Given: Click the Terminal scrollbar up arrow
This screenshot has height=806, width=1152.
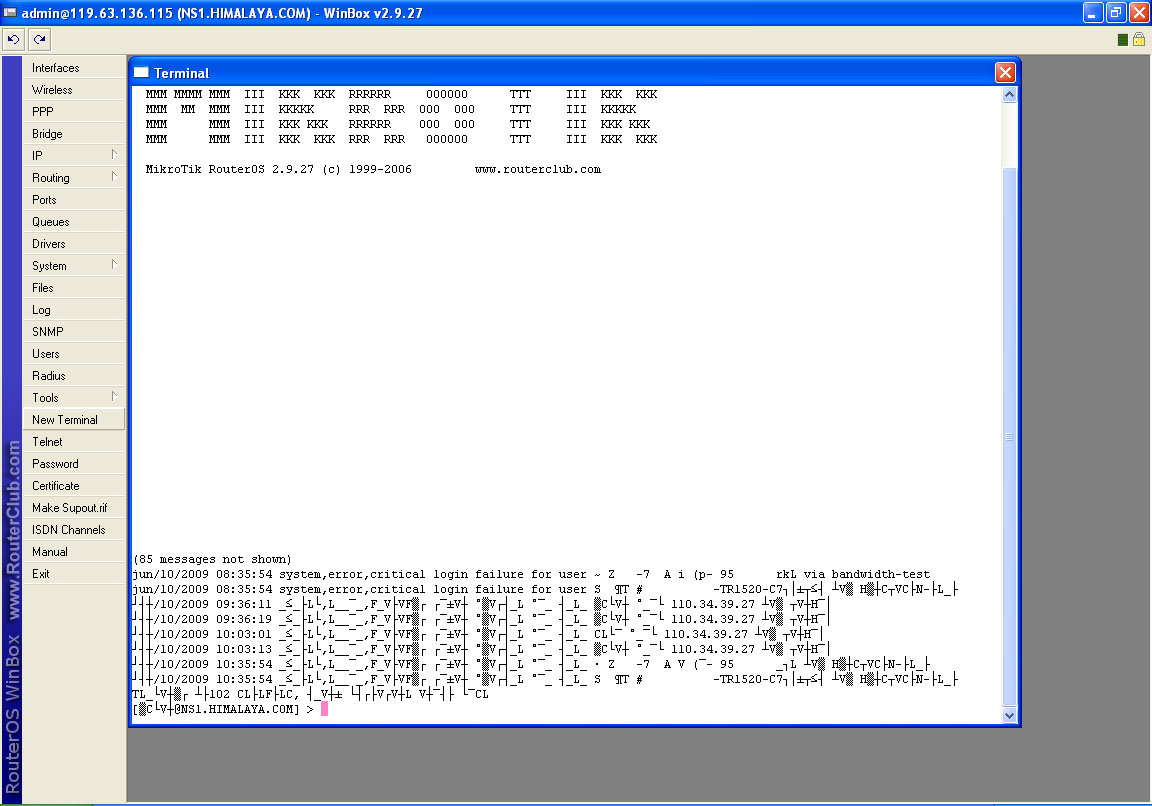Looking at the screenshot, I should [x=1009, y=95].
